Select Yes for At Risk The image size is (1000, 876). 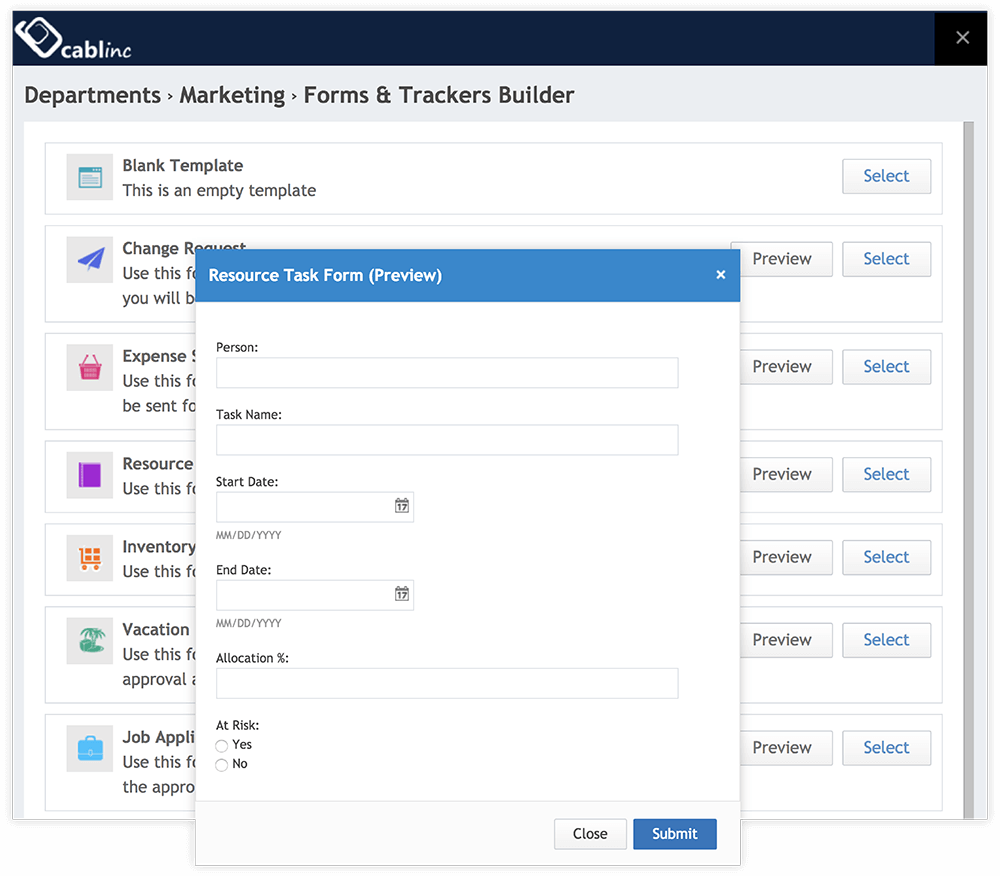222,745
